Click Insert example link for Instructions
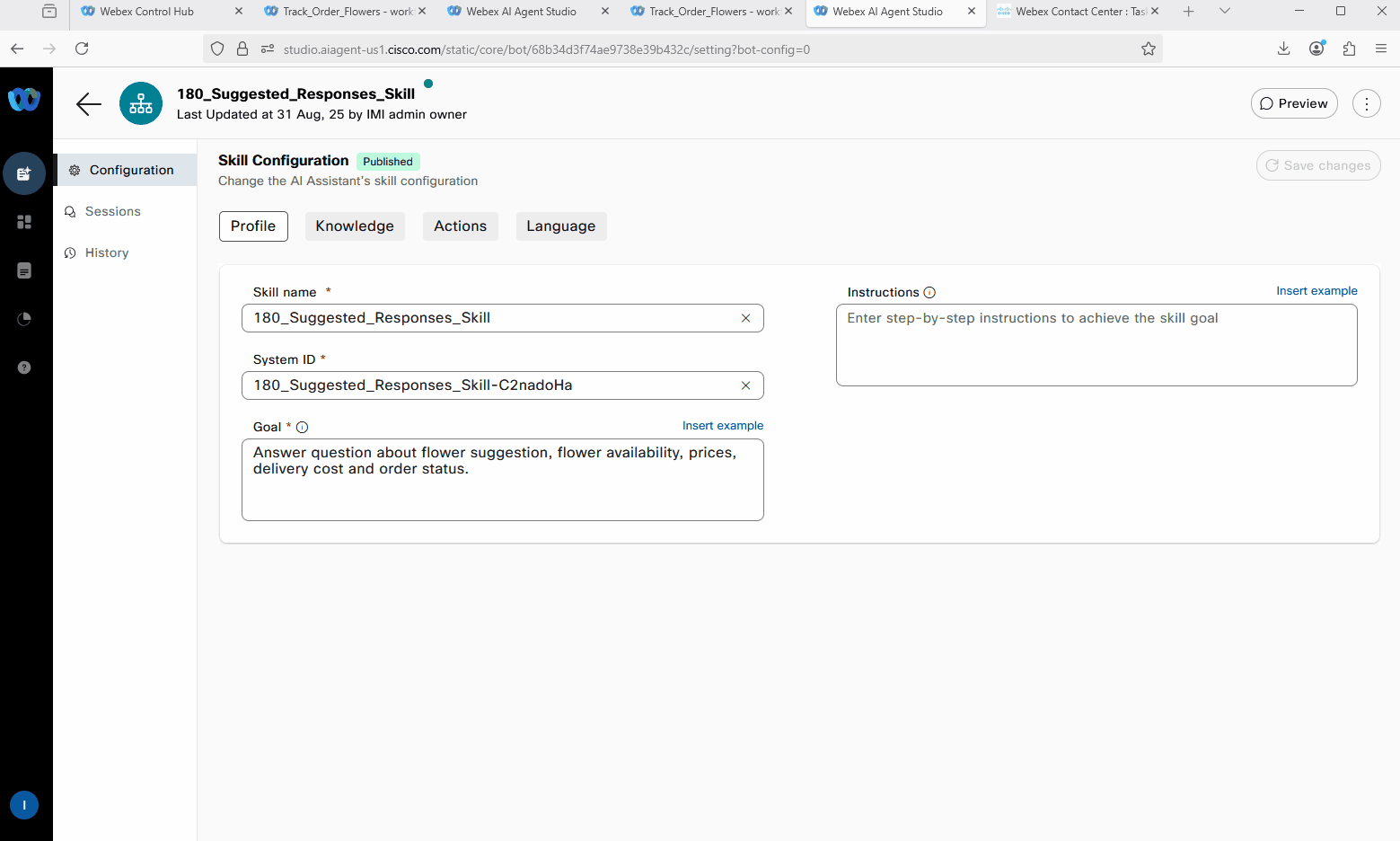The width and height of the screenshot is (1400, 841). tap(1316, 291)
